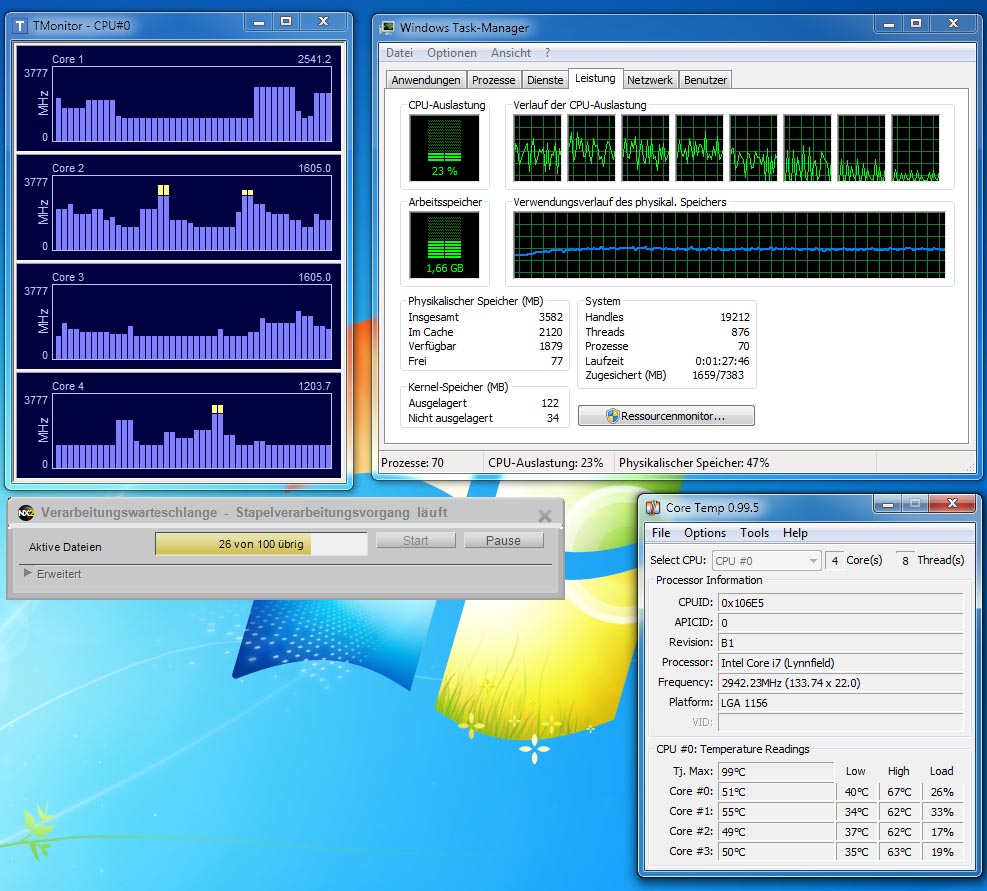Click the Revision field showing B1

click(x=840, y=643)
